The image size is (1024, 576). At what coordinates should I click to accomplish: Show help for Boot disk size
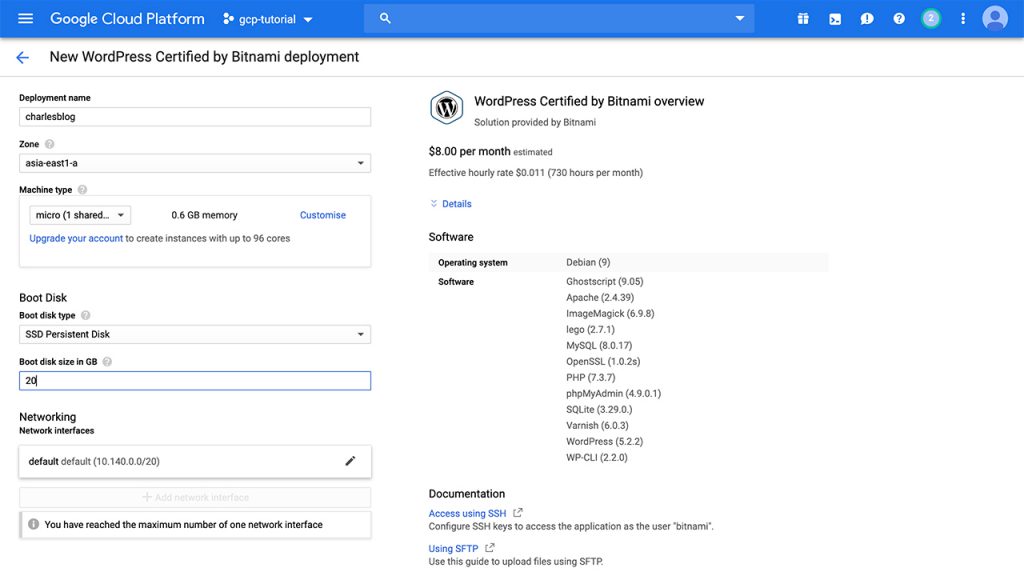tap(107, 362)
